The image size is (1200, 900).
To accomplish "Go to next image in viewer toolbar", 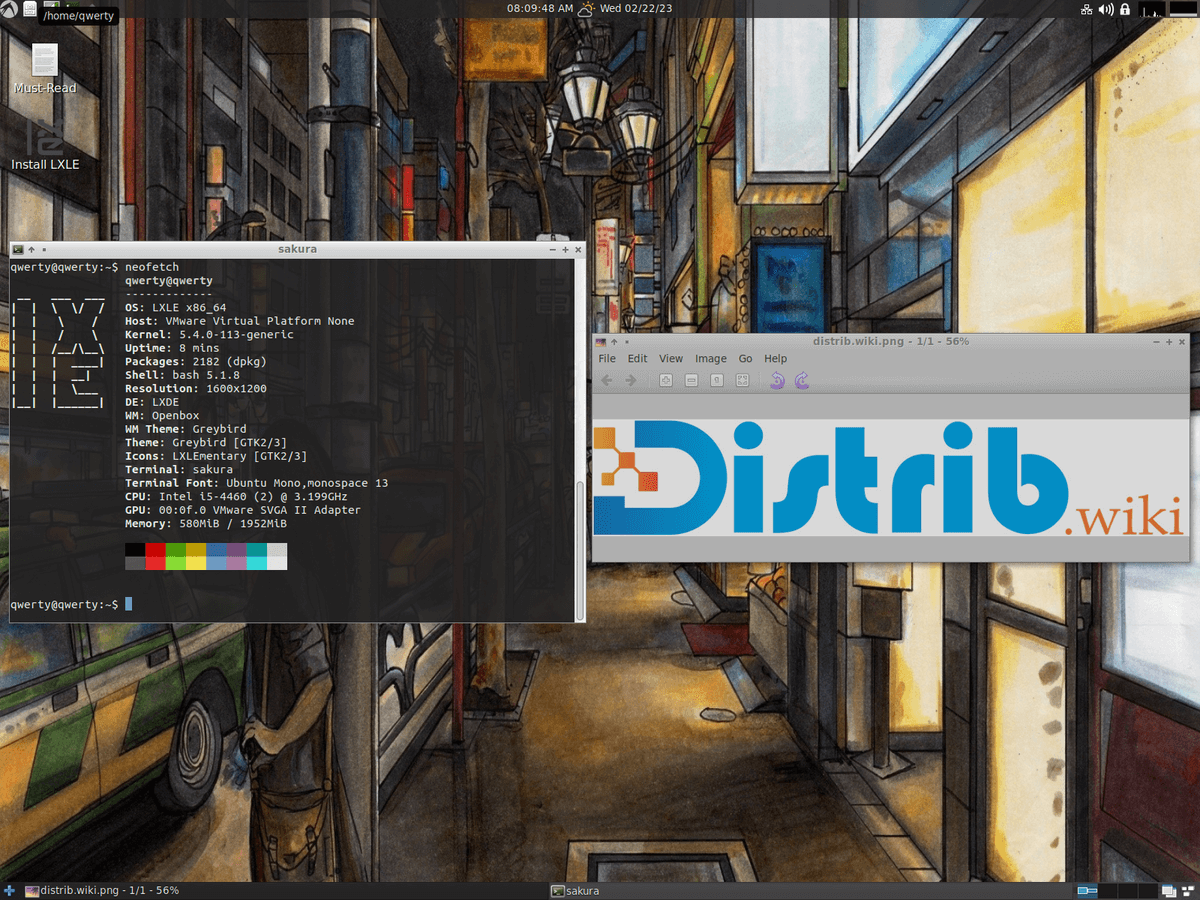I will (630, 380).
